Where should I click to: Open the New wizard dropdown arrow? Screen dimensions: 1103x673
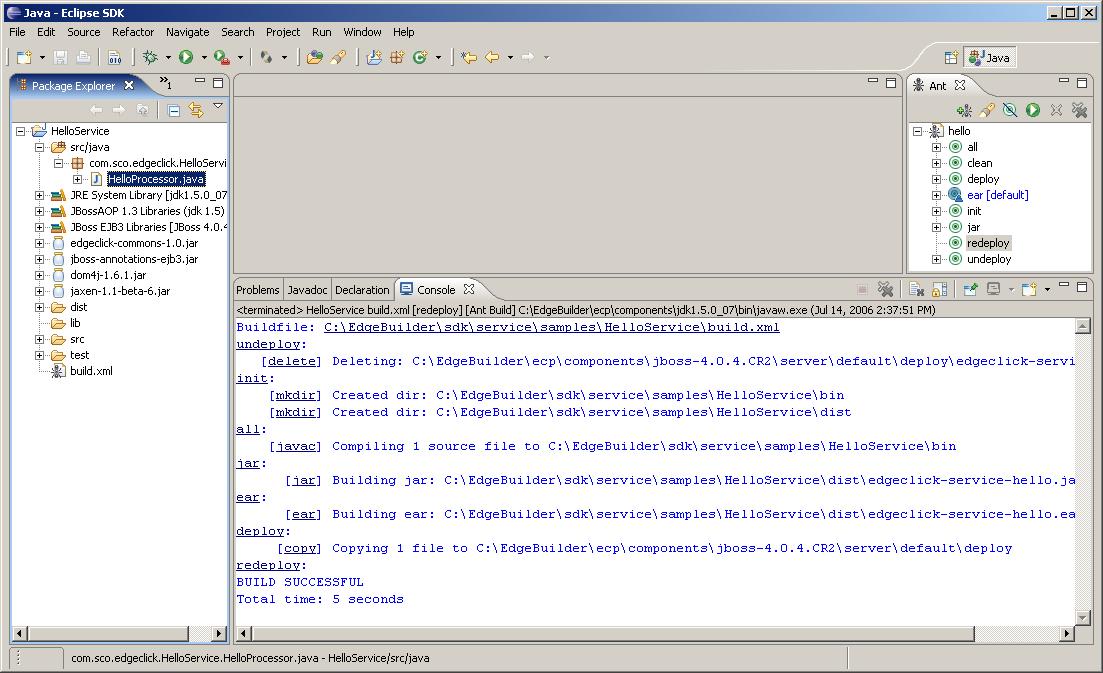click(42, 58)
